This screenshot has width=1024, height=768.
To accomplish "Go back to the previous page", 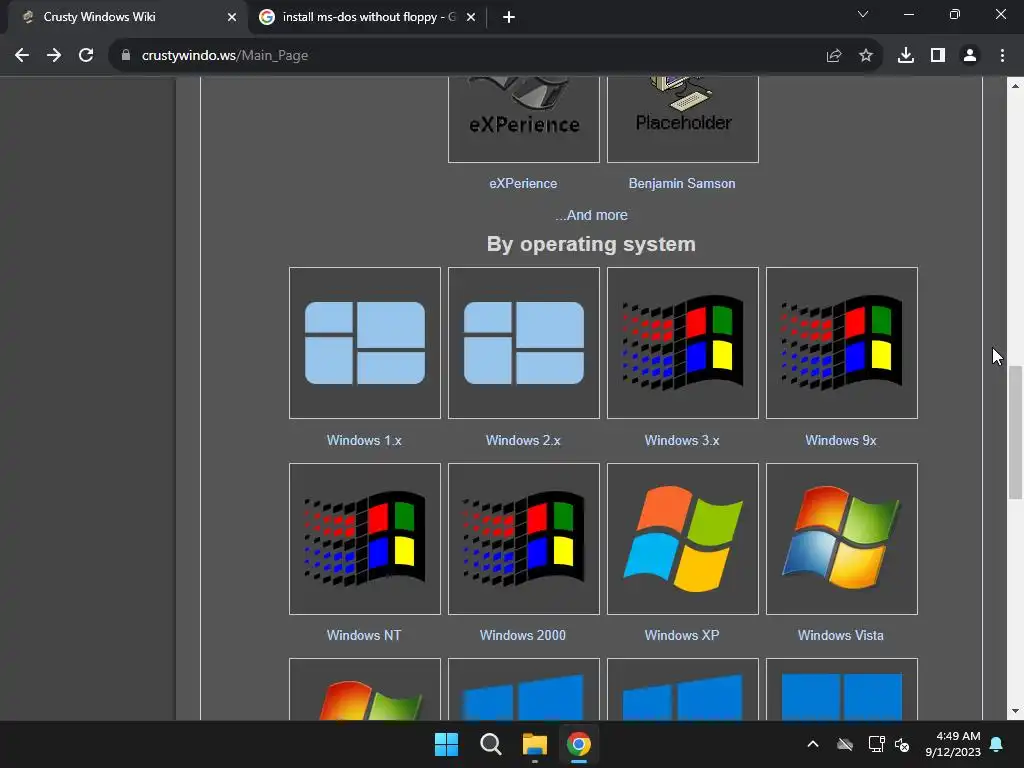I will [x=22, y=56].
